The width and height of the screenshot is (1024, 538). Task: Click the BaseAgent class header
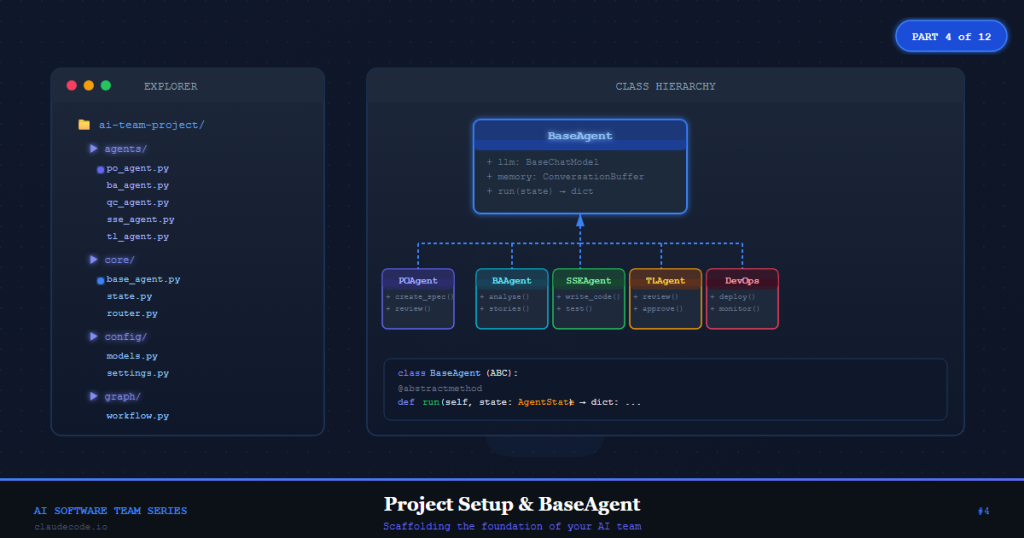coord(580,136)
